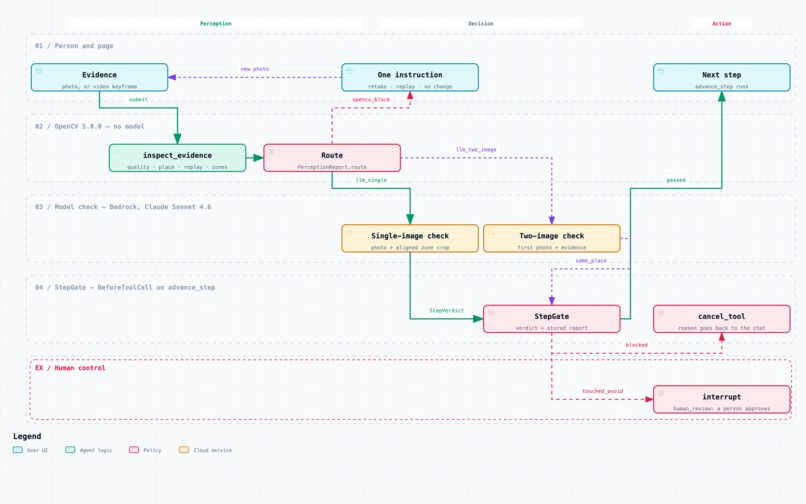Click the "verdict + stored report" subtitle

552,328
